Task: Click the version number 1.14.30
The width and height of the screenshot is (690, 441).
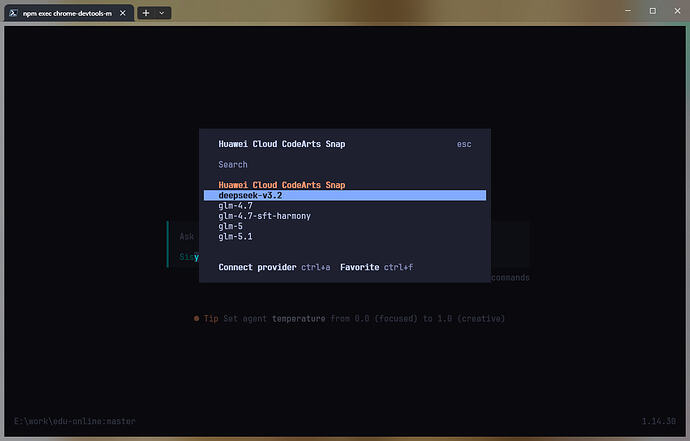Action: coord(659,421)
